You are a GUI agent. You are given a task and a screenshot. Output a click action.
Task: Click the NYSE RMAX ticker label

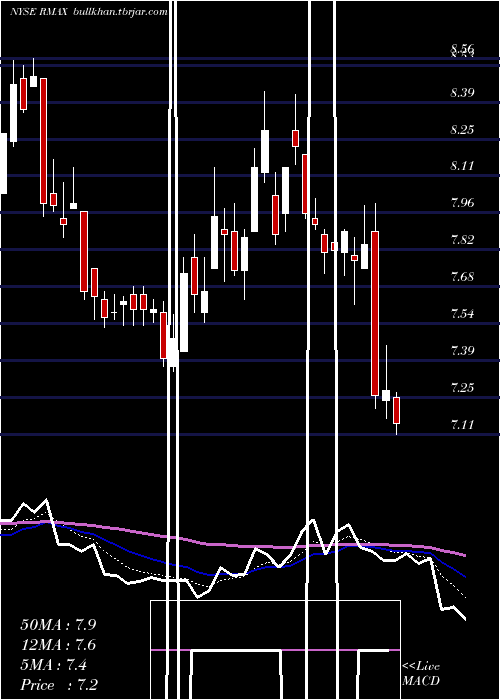click(x=38, y=12)
